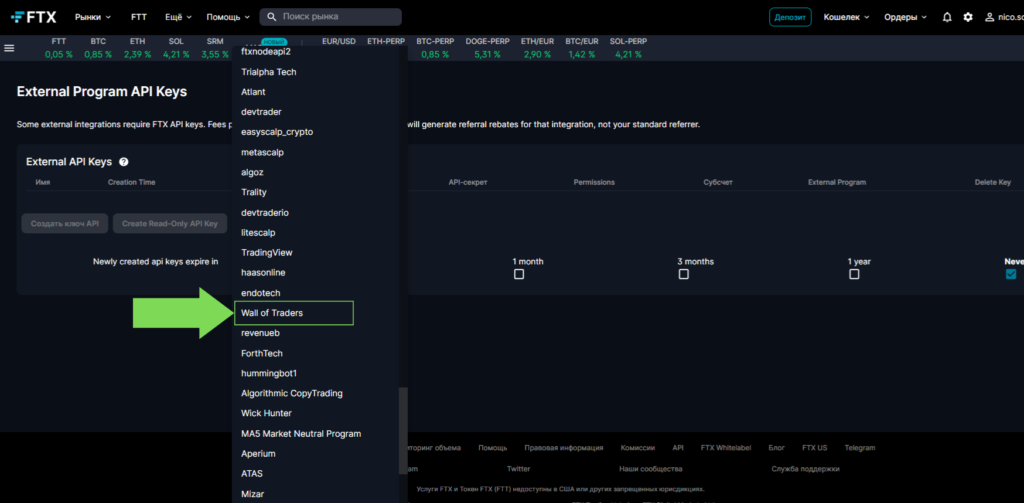The image size is (1024, 503).
Task: Tick the 1 month expiry checkbox
Action: 518,274
